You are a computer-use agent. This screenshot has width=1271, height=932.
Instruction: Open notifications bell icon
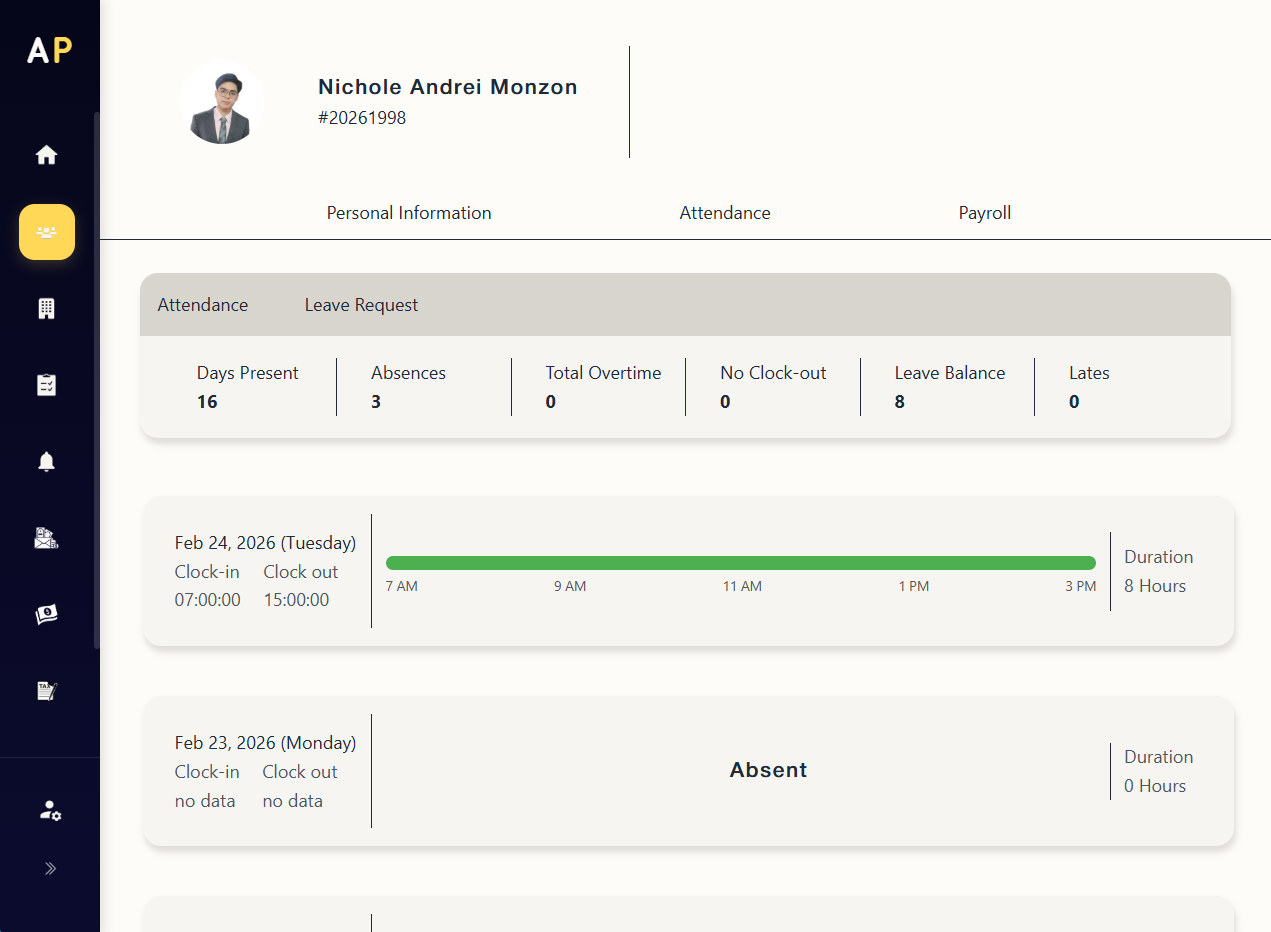pyautogui.click(x=47, y=461)
